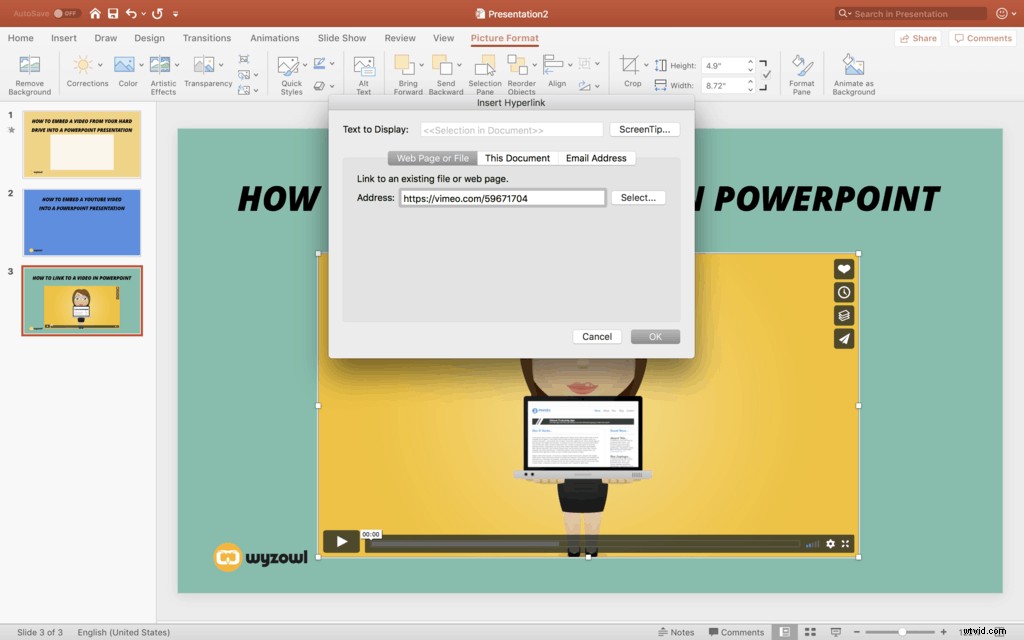The height and width of the screenshot is (640, 1024).
Task: Select slide 2 thumbnail
Action: pos(82,222)
